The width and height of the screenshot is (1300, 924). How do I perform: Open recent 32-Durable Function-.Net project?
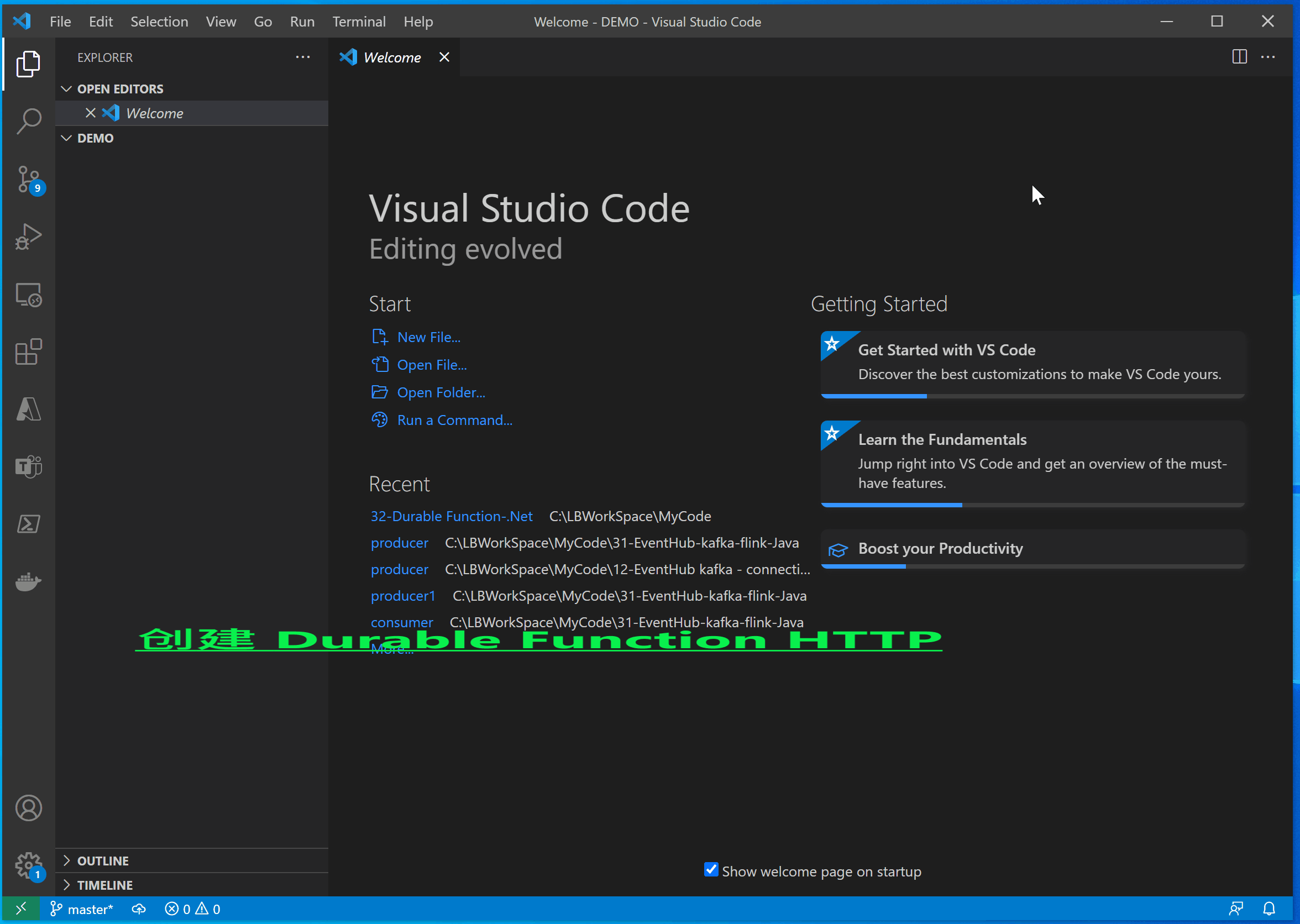(x=451, y=516)
